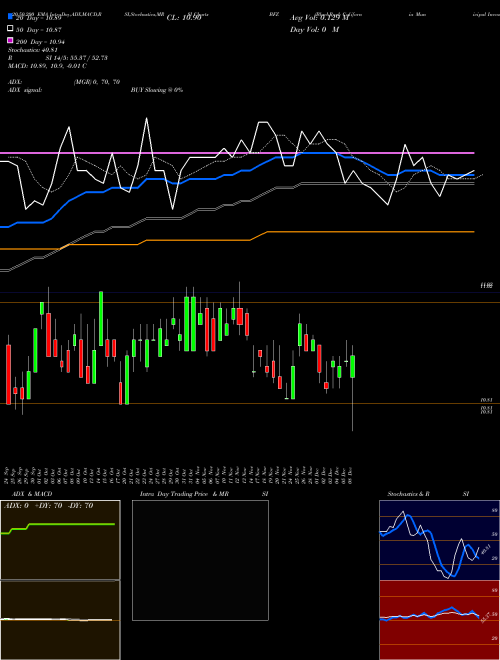Click the 'BUY Slowing @ 0%' signal text
Viewport: 500px width, 660px height.
[x=157, y=90]
